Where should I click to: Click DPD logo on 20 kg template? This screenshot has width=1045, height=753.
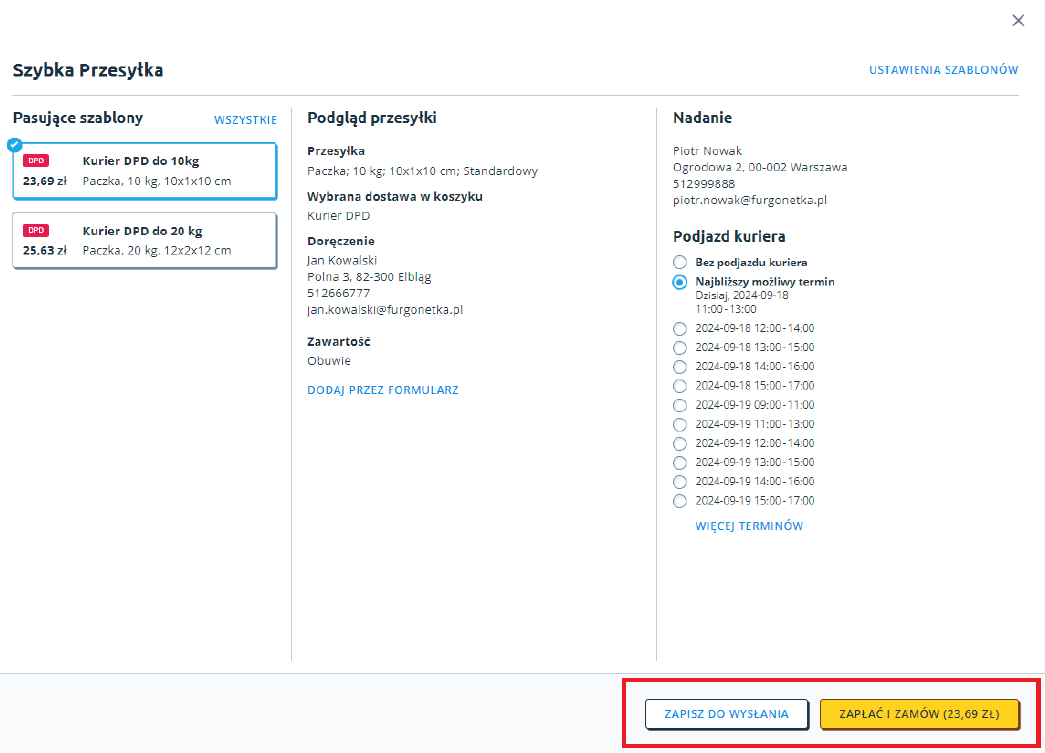coord(36,230)
